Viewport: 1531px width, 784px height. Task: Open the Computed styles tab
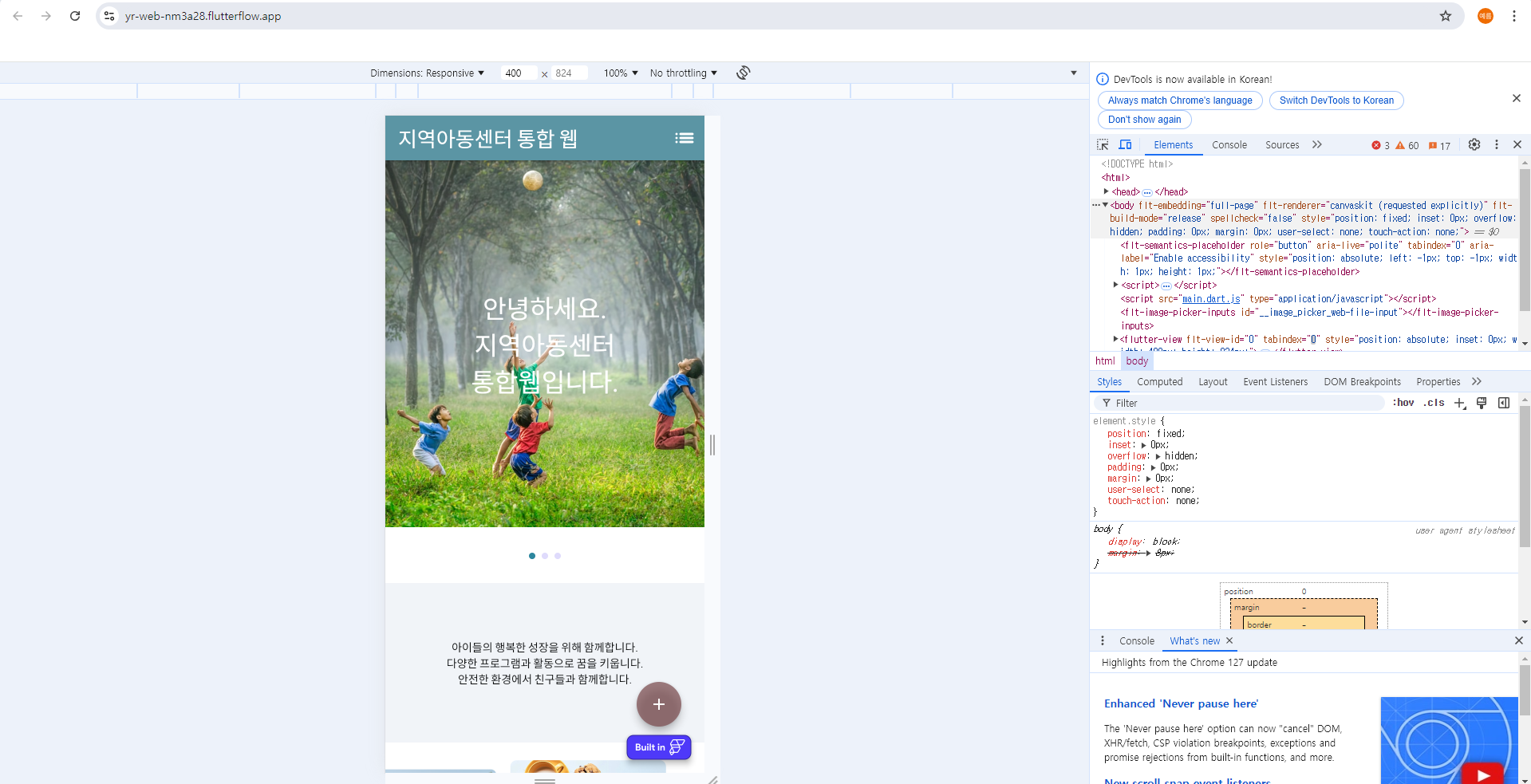(1159, 381)
